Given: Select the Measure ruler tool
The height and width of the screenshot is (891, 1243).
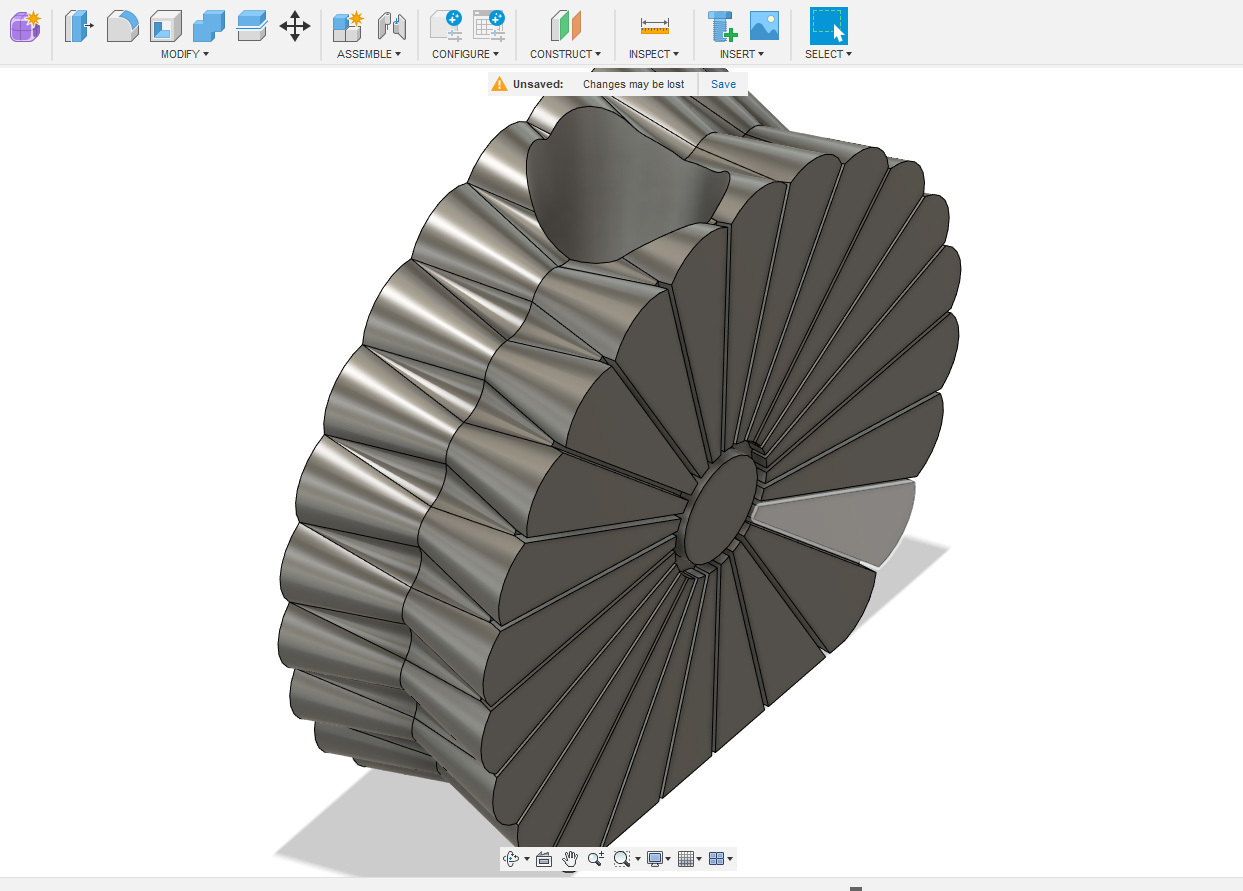Looking at the screenshot, I should point(654,26).
